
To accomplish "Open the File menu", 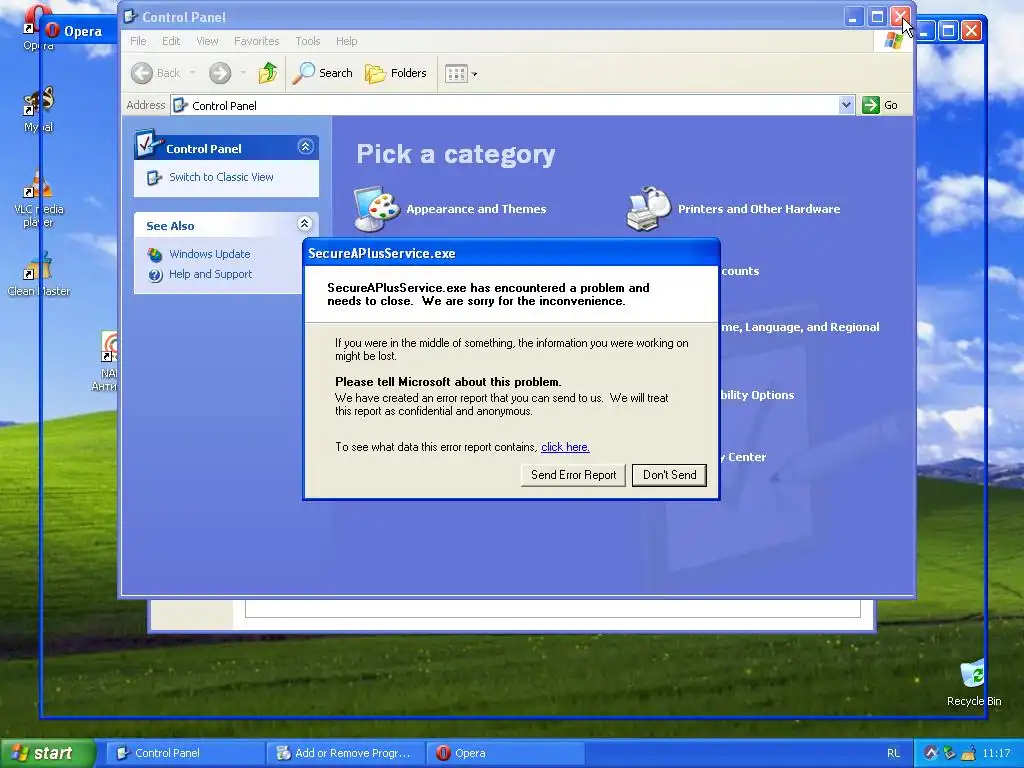I will [x=138, y=41].
